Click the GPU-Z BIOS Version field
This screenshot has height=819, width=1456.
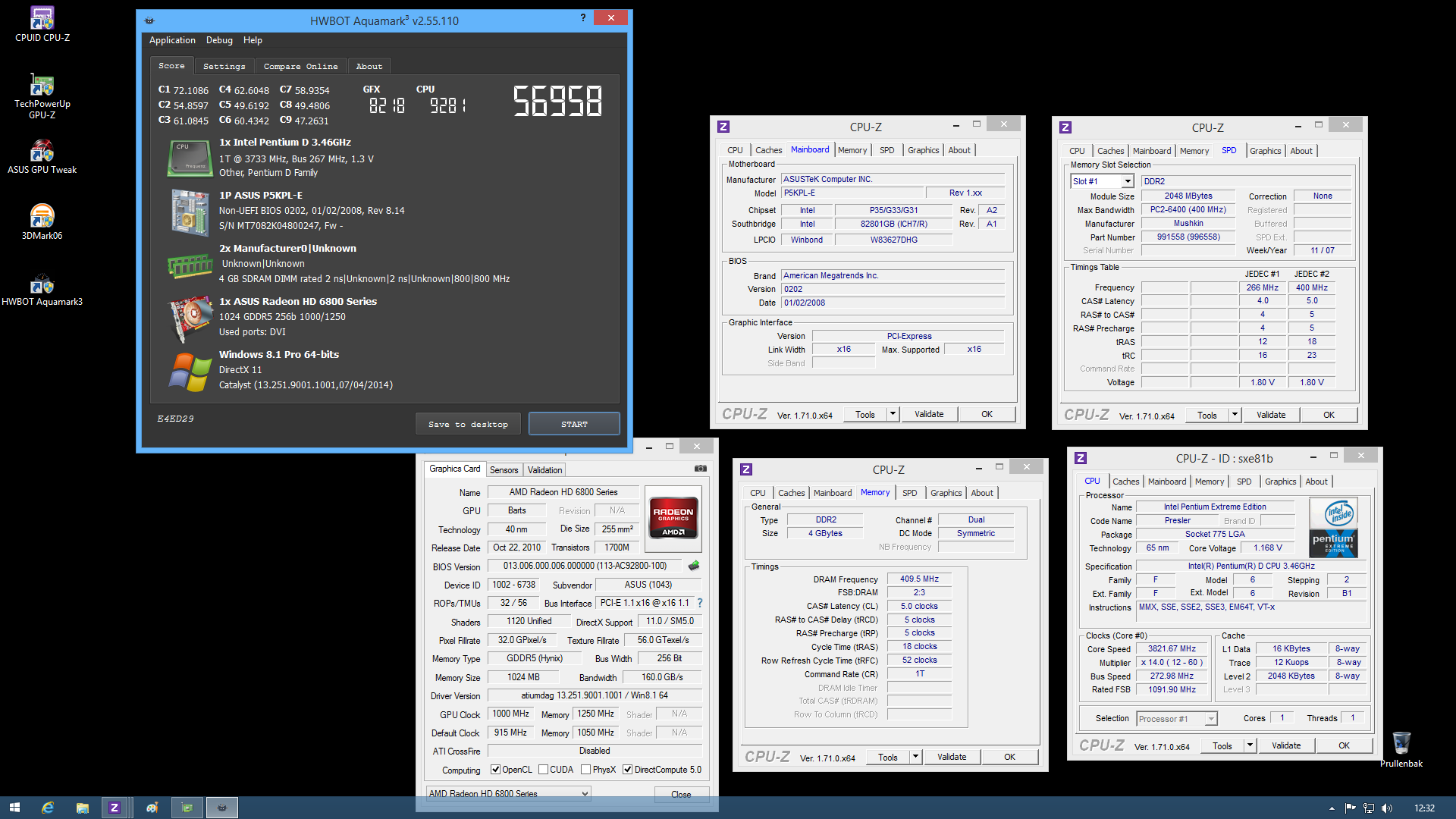click(585, 566)
